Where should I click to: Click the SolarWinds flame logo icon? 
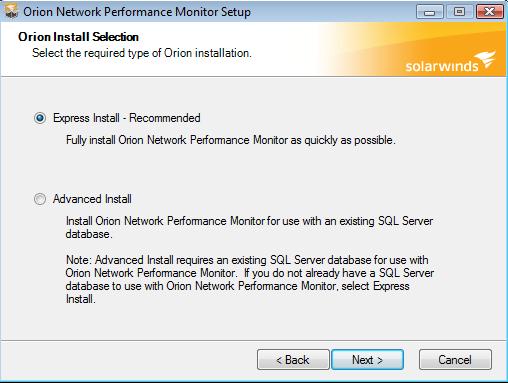[x=485, y=59]
